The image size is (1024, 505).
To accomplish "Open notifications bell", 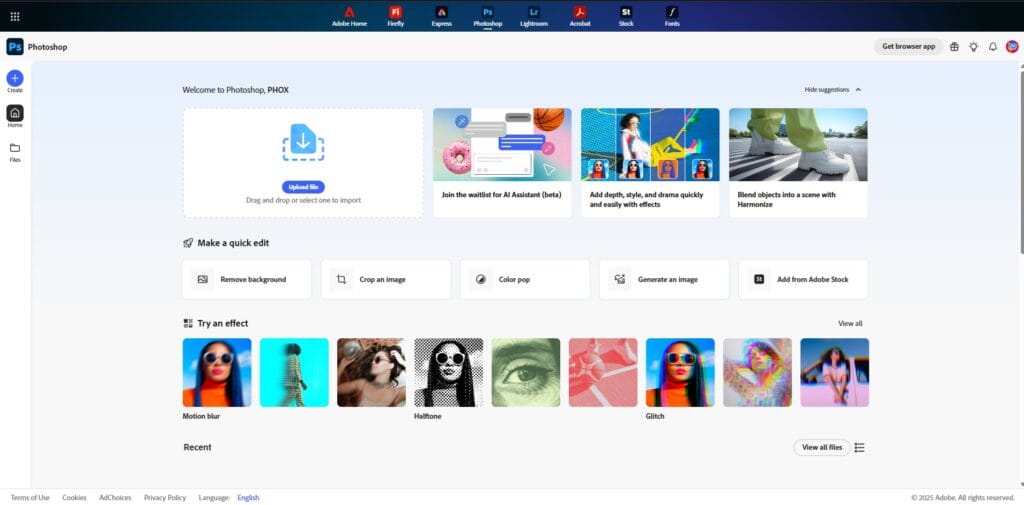I will pyautogui.click(x=993, y=46).
